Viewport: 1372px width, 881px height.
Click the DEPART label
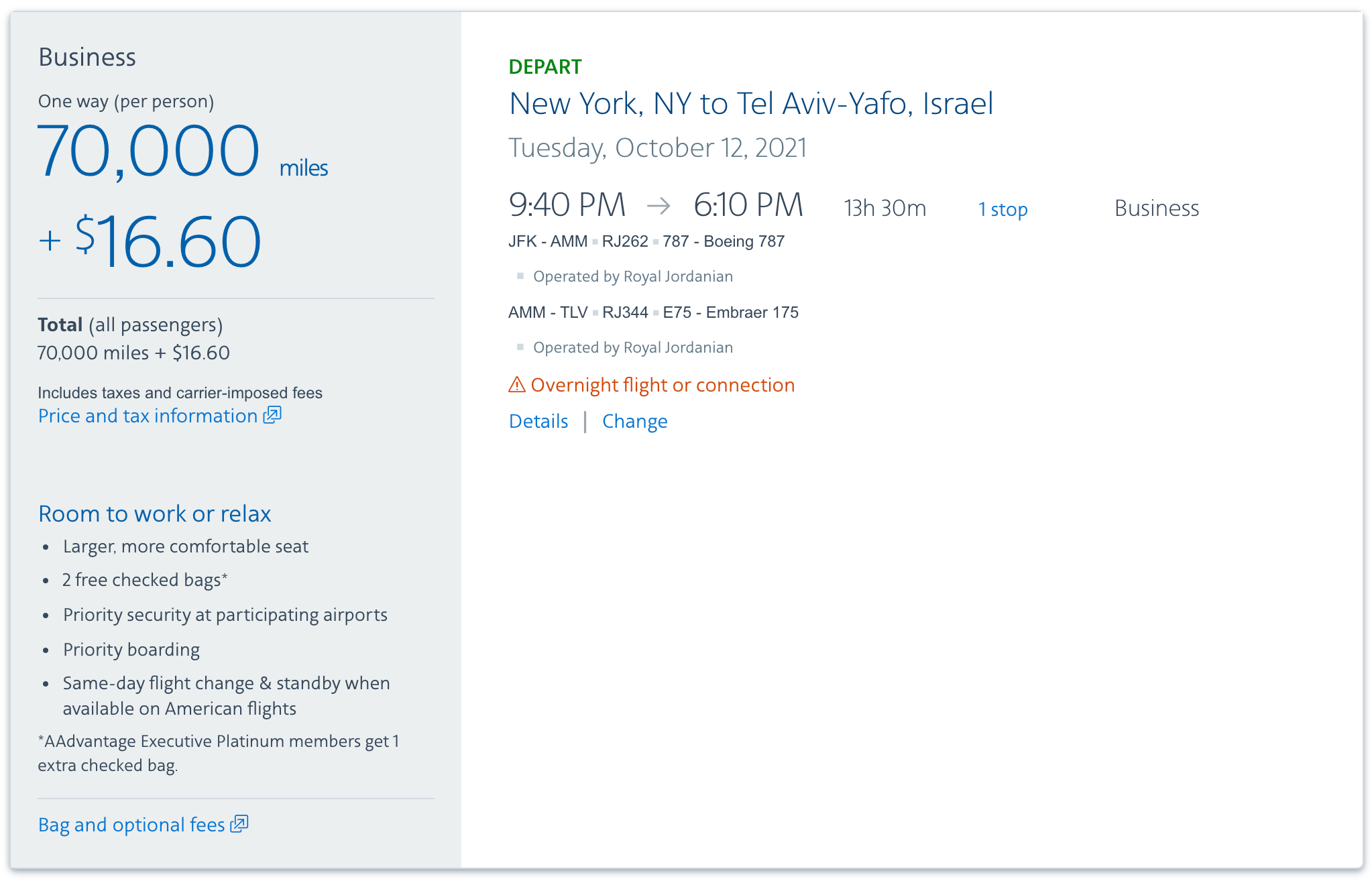(x=545, y=67)
